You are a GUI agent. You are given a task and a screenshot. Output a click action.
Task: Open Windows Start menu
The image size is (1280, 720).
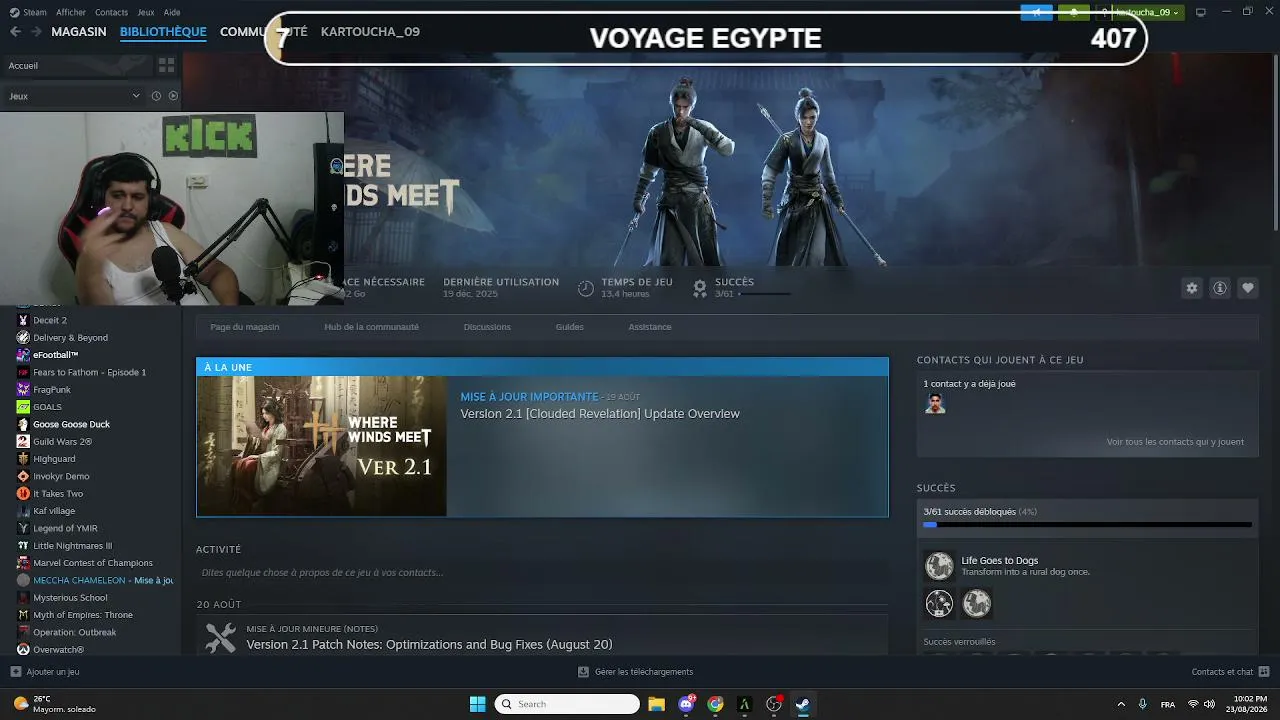477,704
